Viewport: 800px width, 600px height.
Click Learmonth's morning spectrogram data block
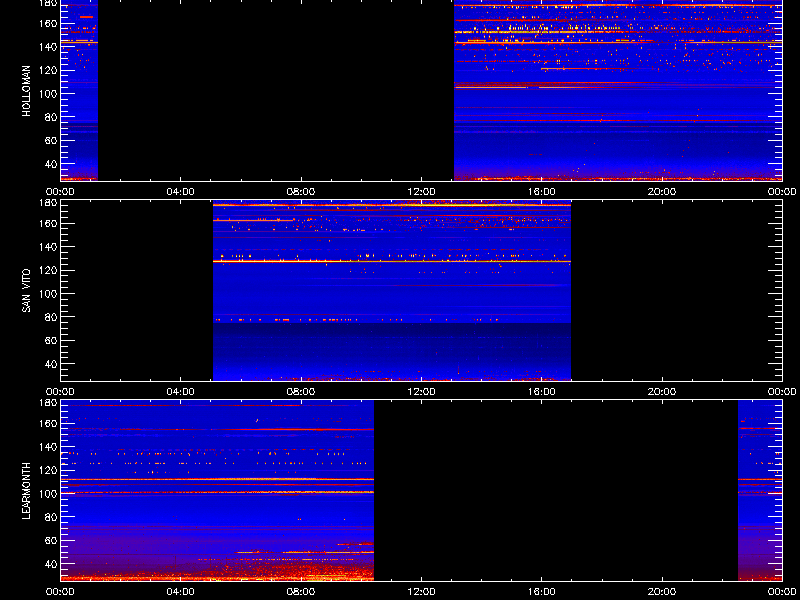(x=217, y=490)
